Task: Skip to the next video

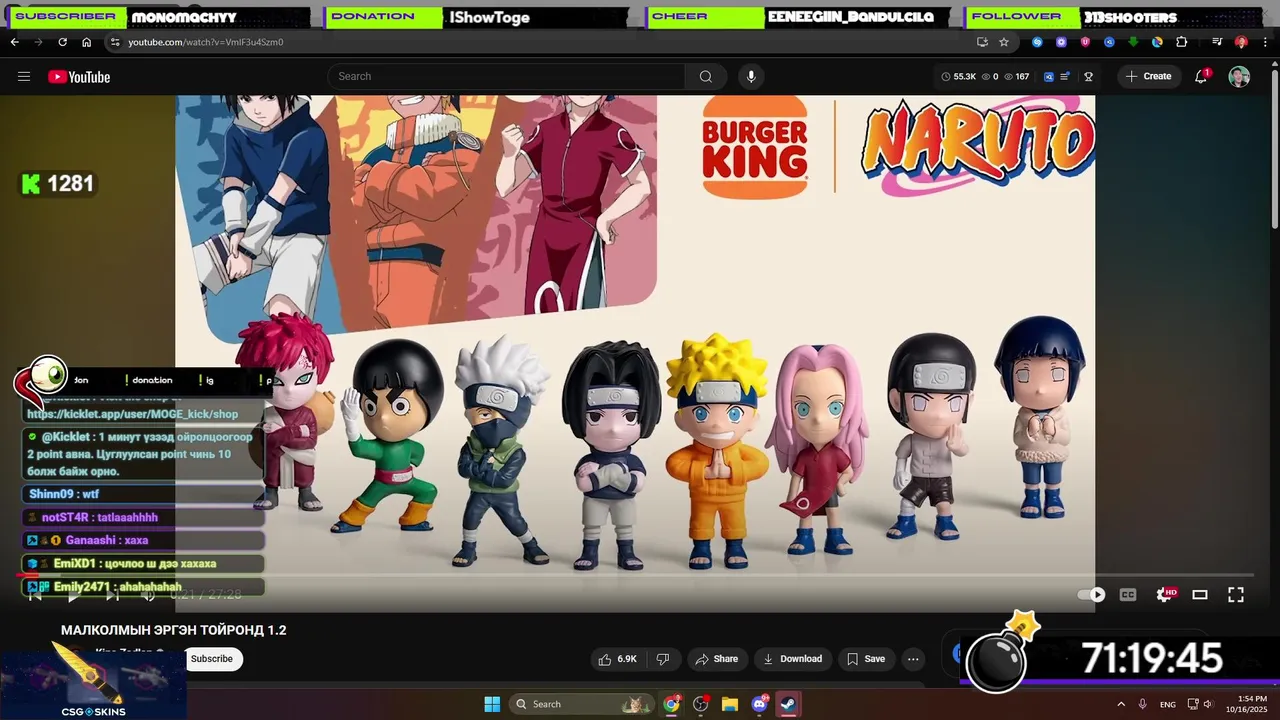Action: click(x=112, y=595)
